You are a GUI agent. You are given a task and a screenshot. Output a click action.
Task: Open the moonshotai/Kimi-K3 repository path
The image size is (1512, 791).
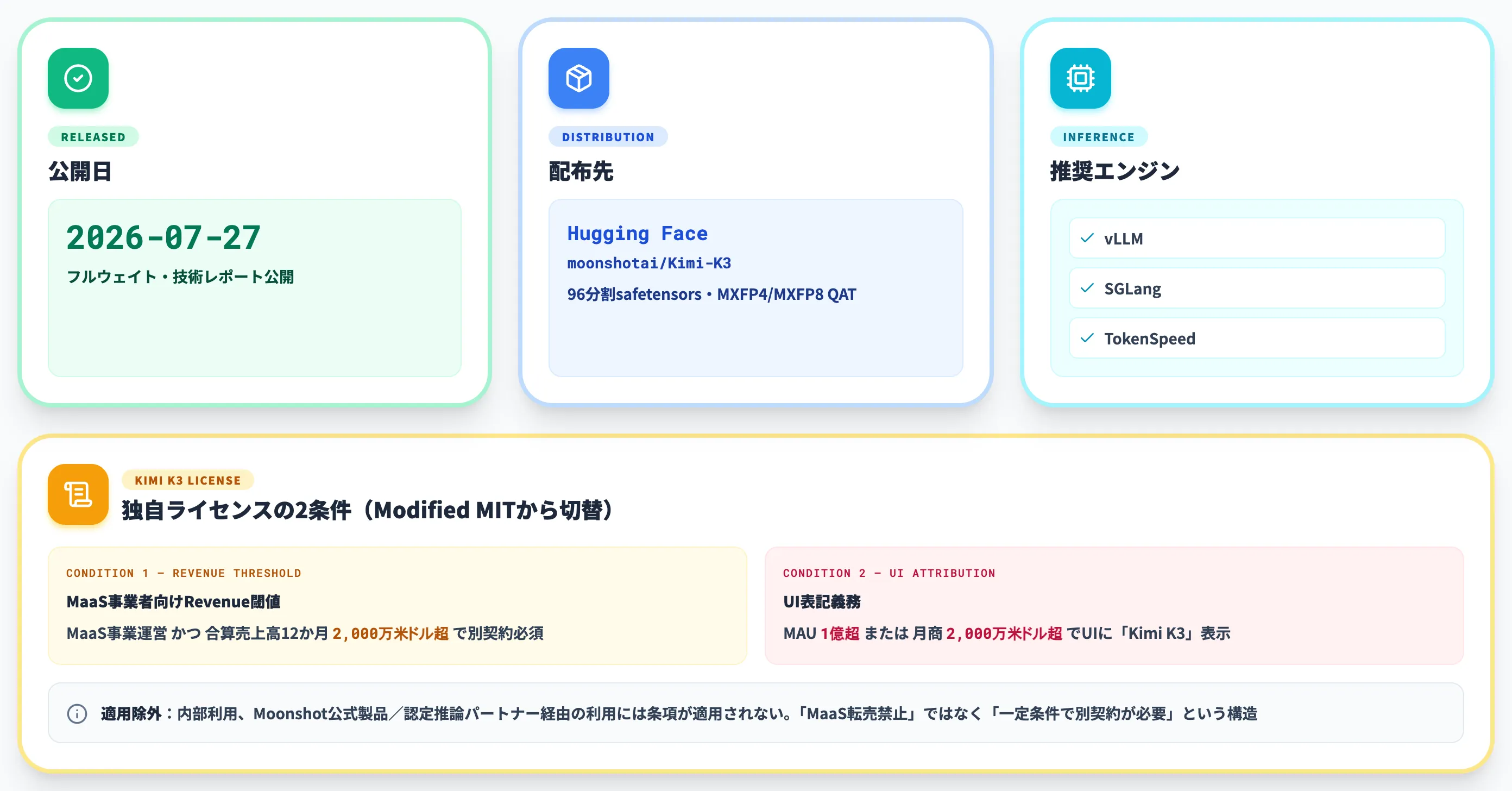649,263
